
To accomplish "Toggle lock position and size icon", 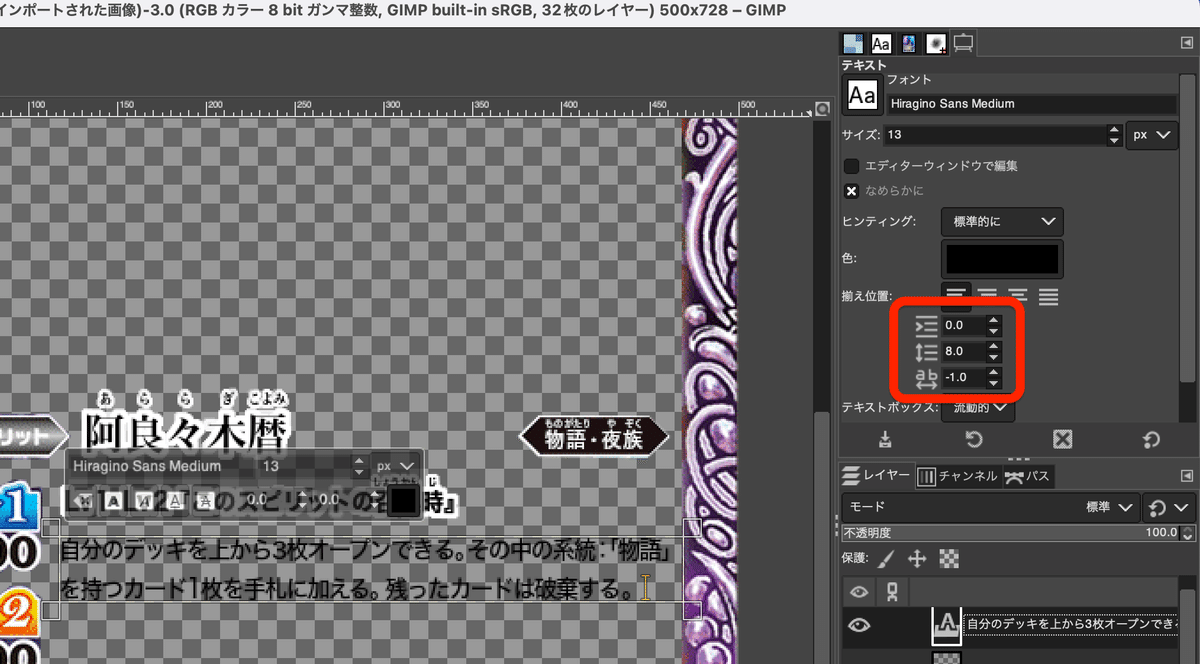I will coord(918,559).
